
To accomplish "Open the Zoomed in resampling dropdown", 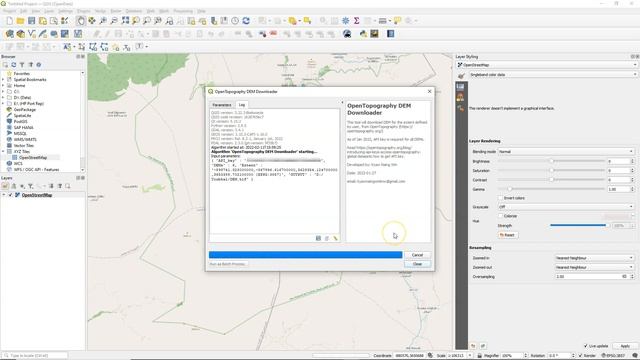I will click(594, 258).
